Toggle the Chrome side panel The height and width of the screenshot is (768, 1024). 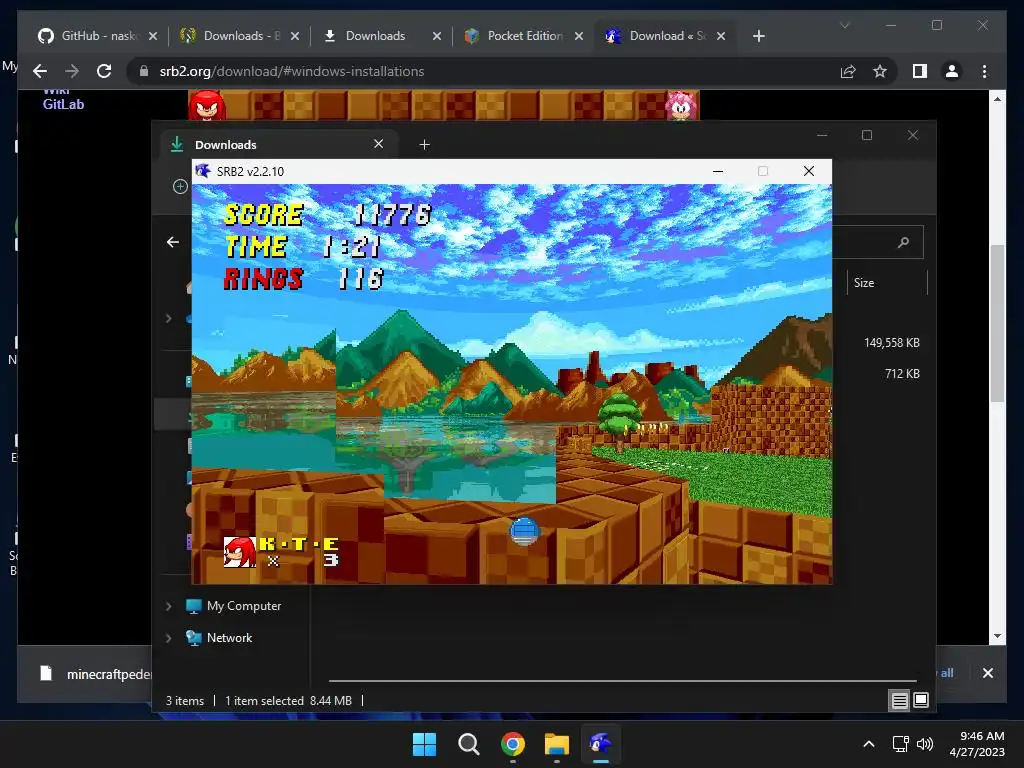(x=920, y=71)
